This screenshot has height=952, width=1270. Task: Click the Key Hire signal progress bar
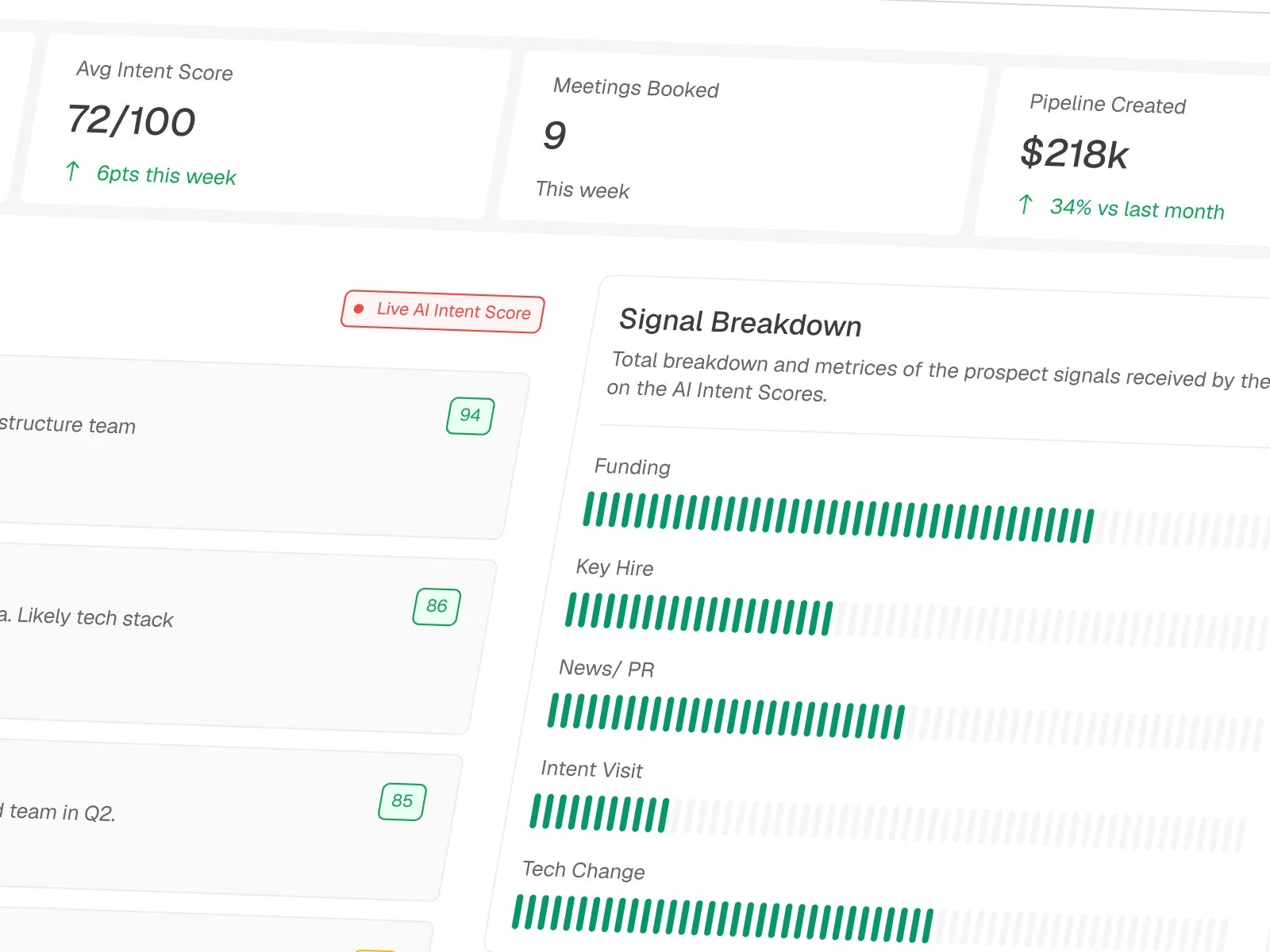coord(917,623)
